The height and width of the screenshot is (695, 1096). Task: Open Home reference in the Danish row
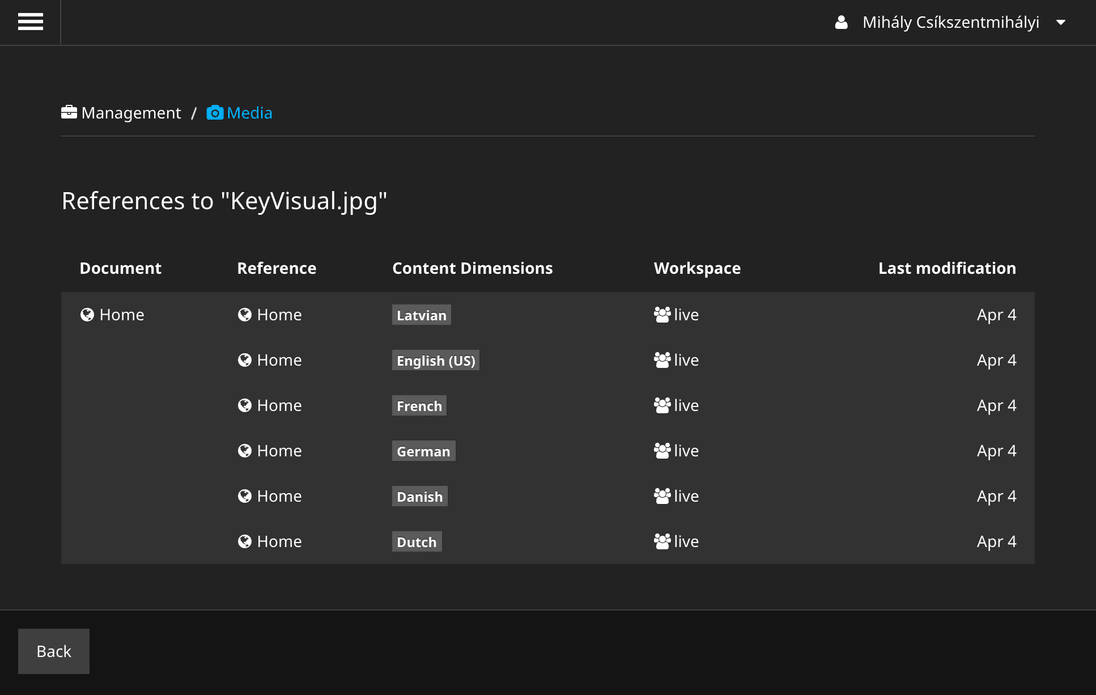tap(279, 496)
